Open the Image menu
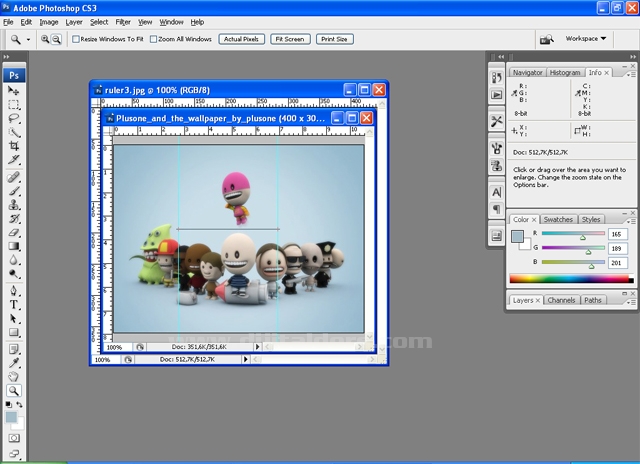Viewport: 640px width, 464px height. pyautogui.click(x=49, y=22)
